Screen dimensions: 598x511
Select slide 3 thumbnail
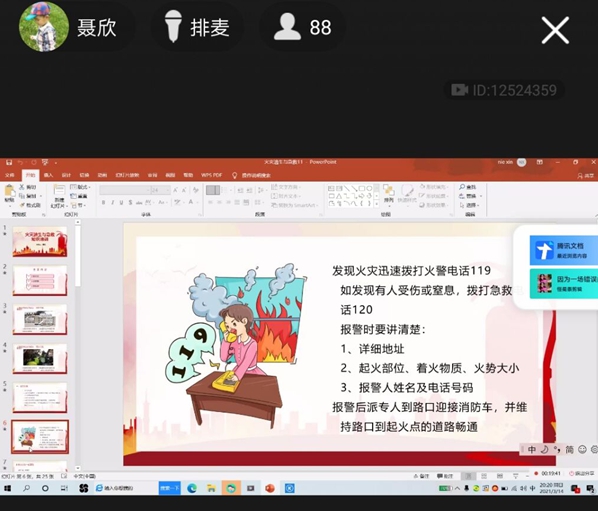tap(40, 320)
